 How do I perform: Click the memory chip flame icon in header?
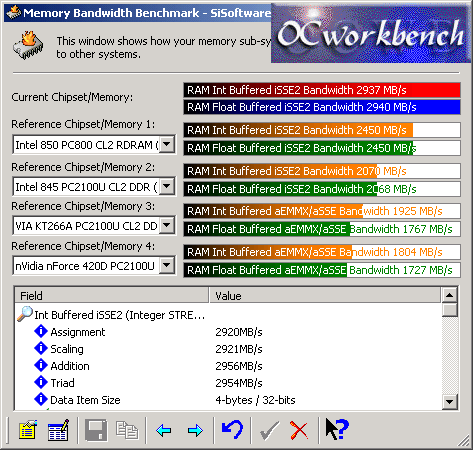pos(28,46)
